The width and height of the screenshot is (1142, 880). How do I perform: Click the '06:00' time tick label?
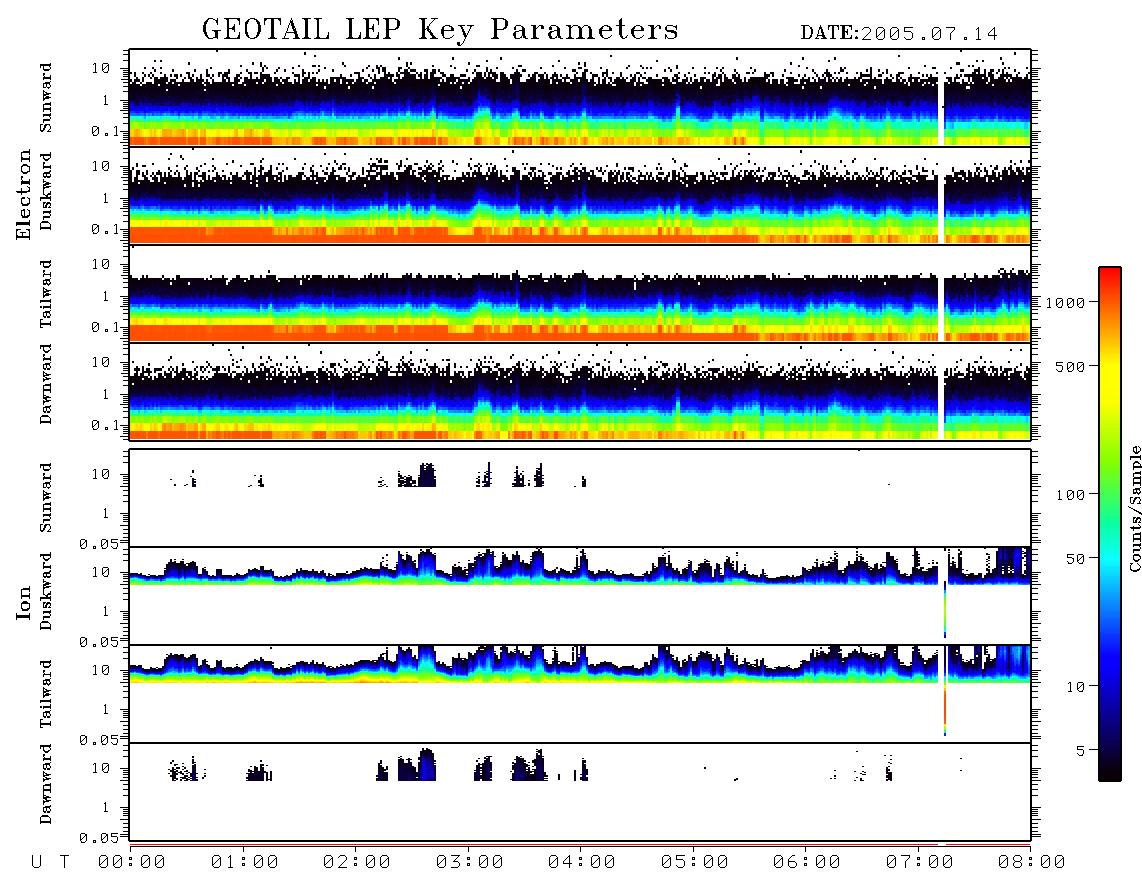click(x=807, y=862)
